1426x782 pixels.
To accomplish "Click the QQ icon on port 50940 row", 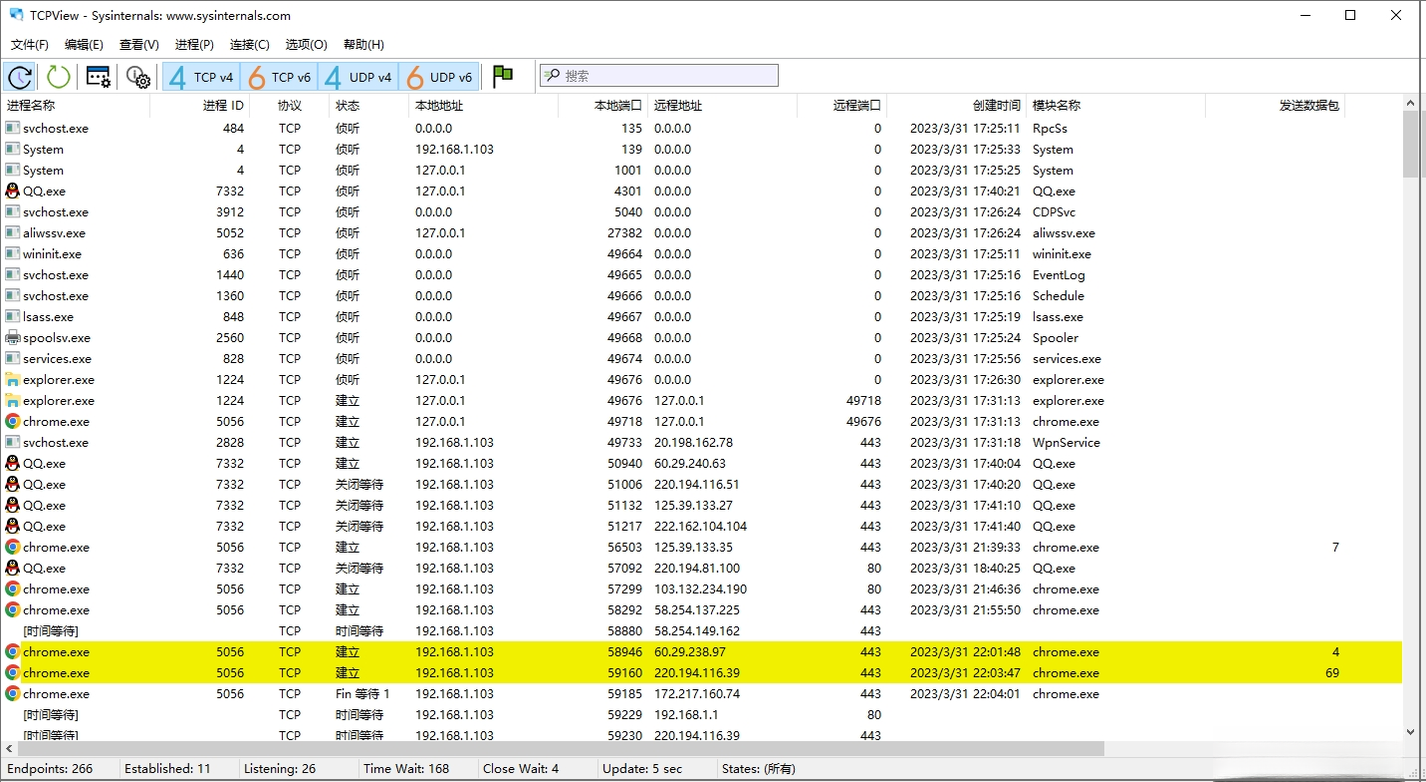I will click(x=12, y=464).
